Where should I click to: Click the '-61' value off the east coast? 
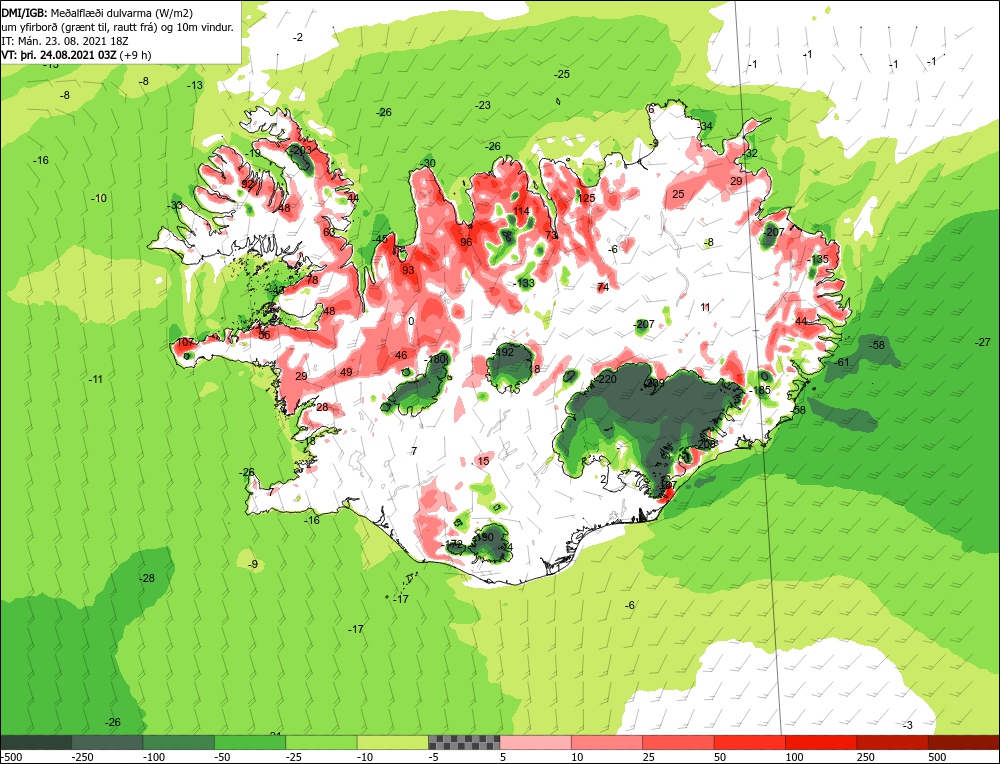click(842, 362)
